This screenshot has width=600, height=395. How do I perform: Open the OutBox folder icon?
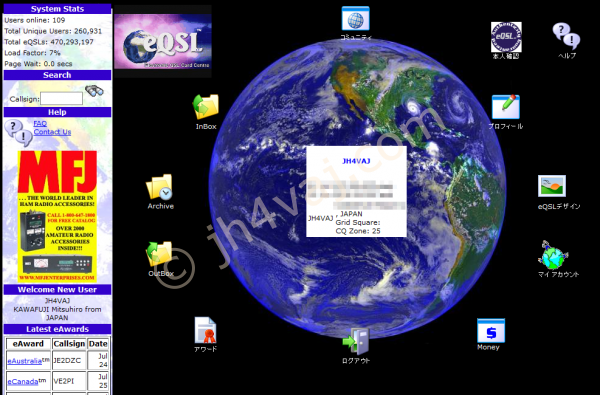pos(159,254)
